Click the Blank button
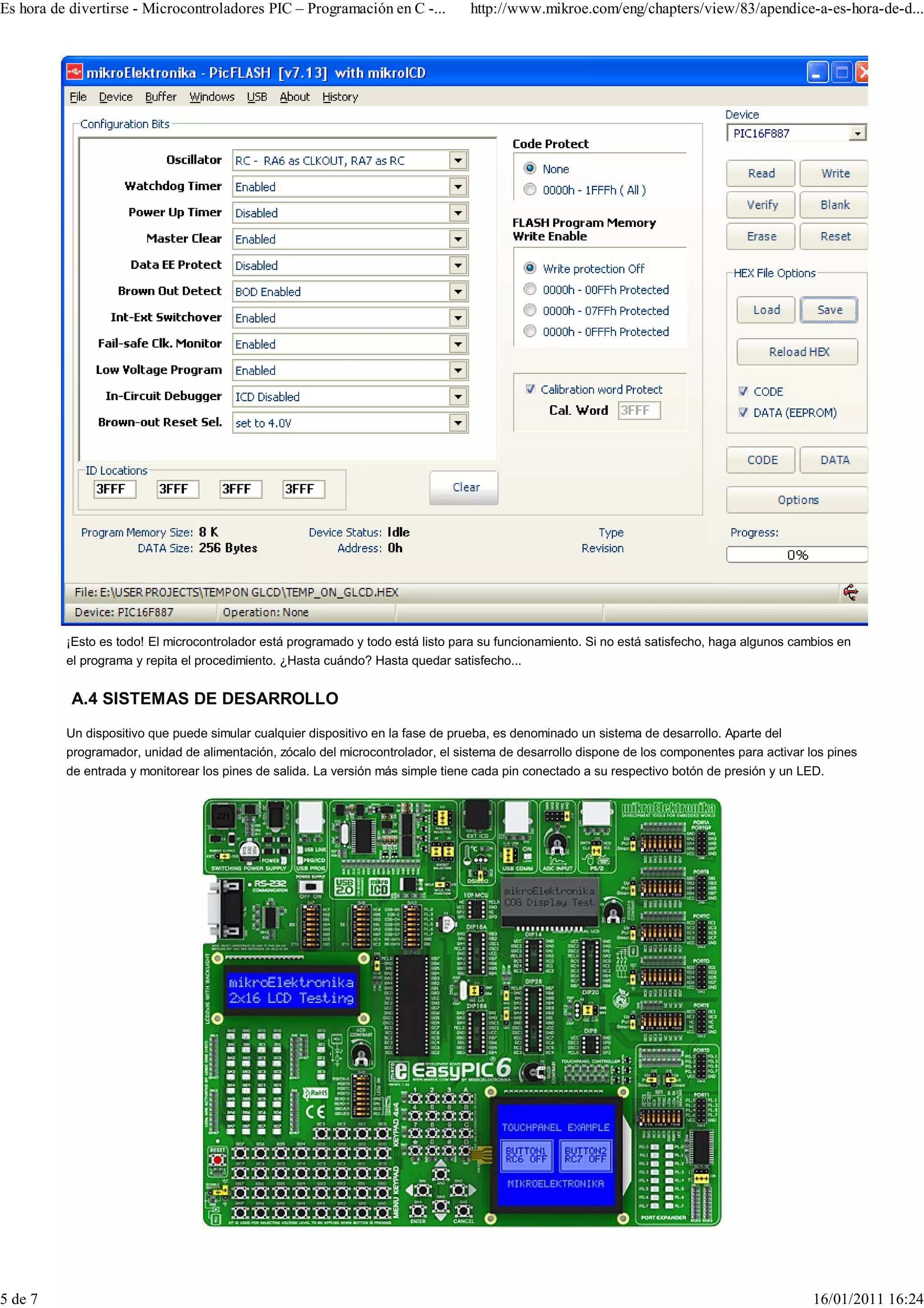924x1308 pixels. [x=835, y=204]
